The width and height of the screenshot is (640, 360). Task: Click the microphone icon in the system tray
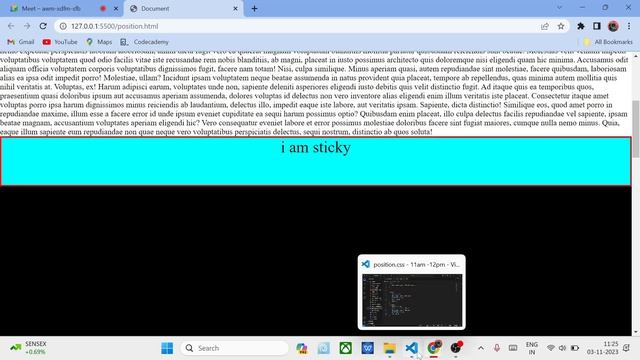click(497, 348)
